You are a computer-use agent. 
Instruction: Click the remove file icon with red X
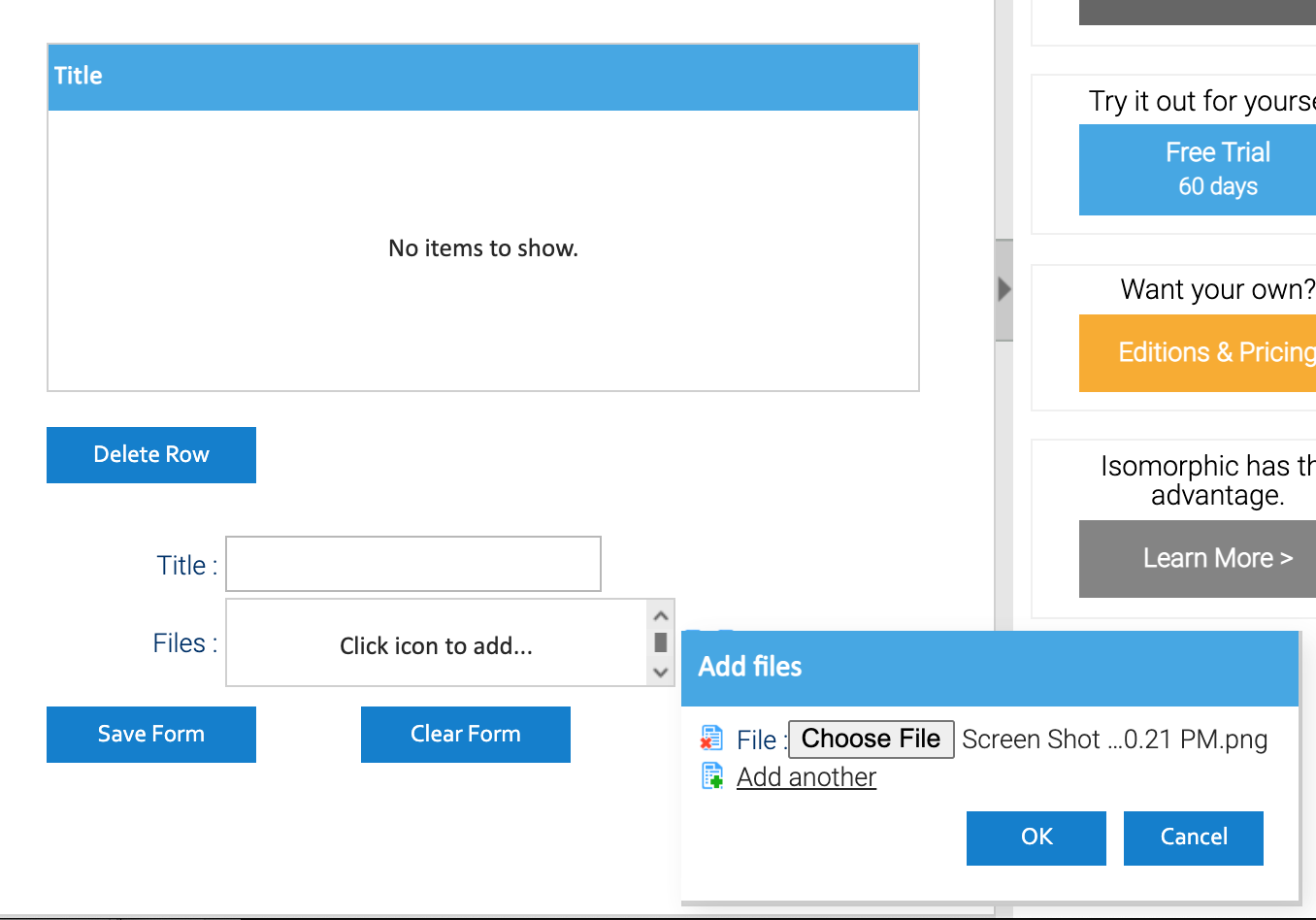(x=711, y=739)
